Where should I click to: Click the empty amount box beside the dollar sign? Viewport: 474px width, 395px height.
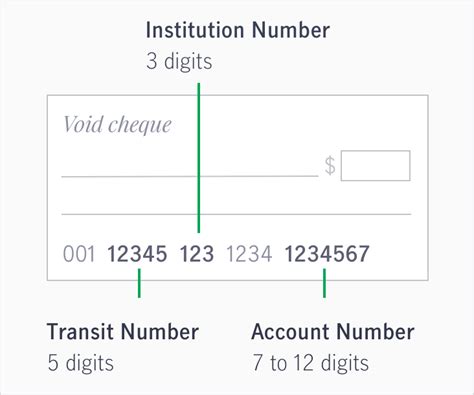375,166
